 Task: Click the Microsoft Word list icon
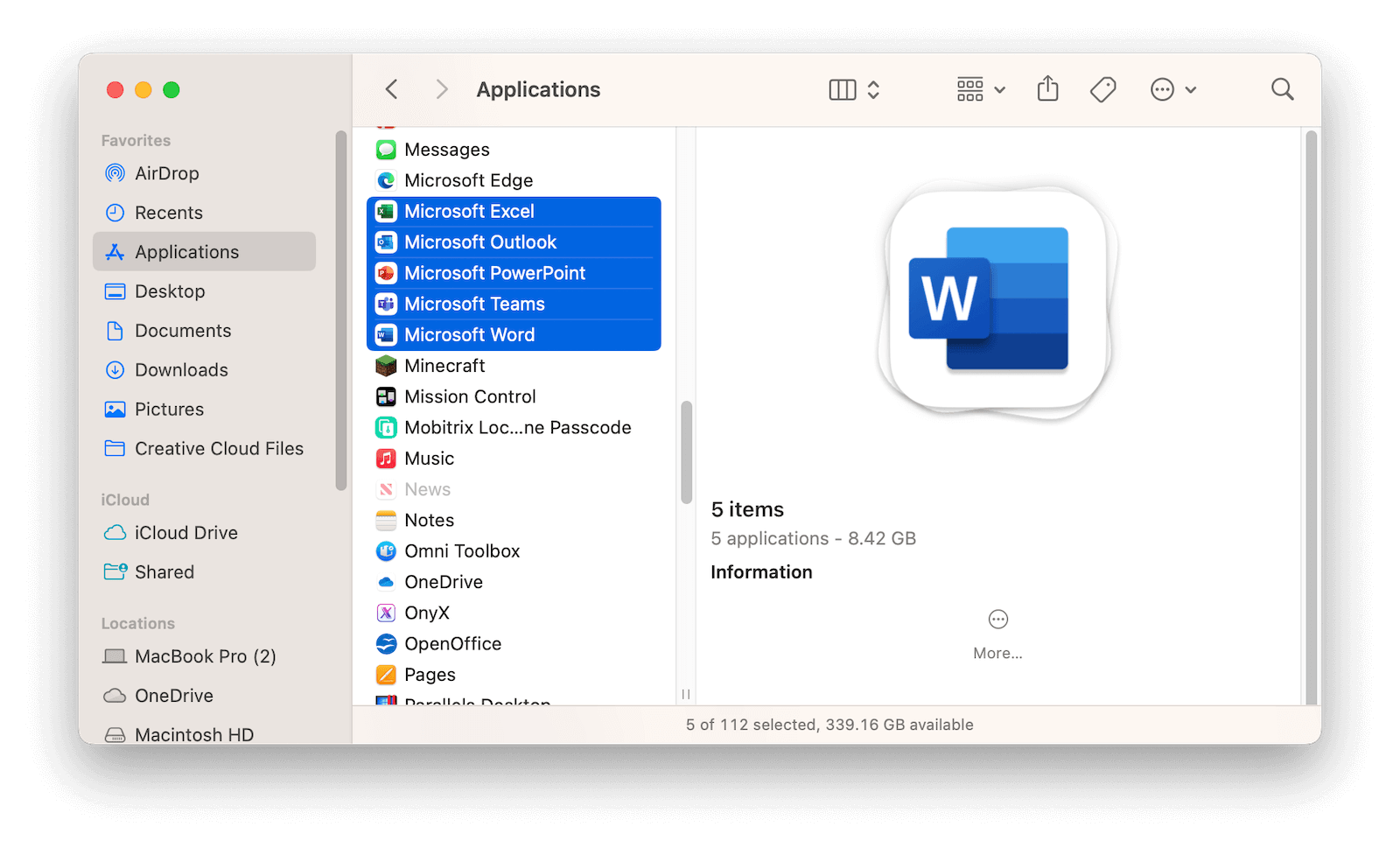pyautogui.click(x=386, y=335)
